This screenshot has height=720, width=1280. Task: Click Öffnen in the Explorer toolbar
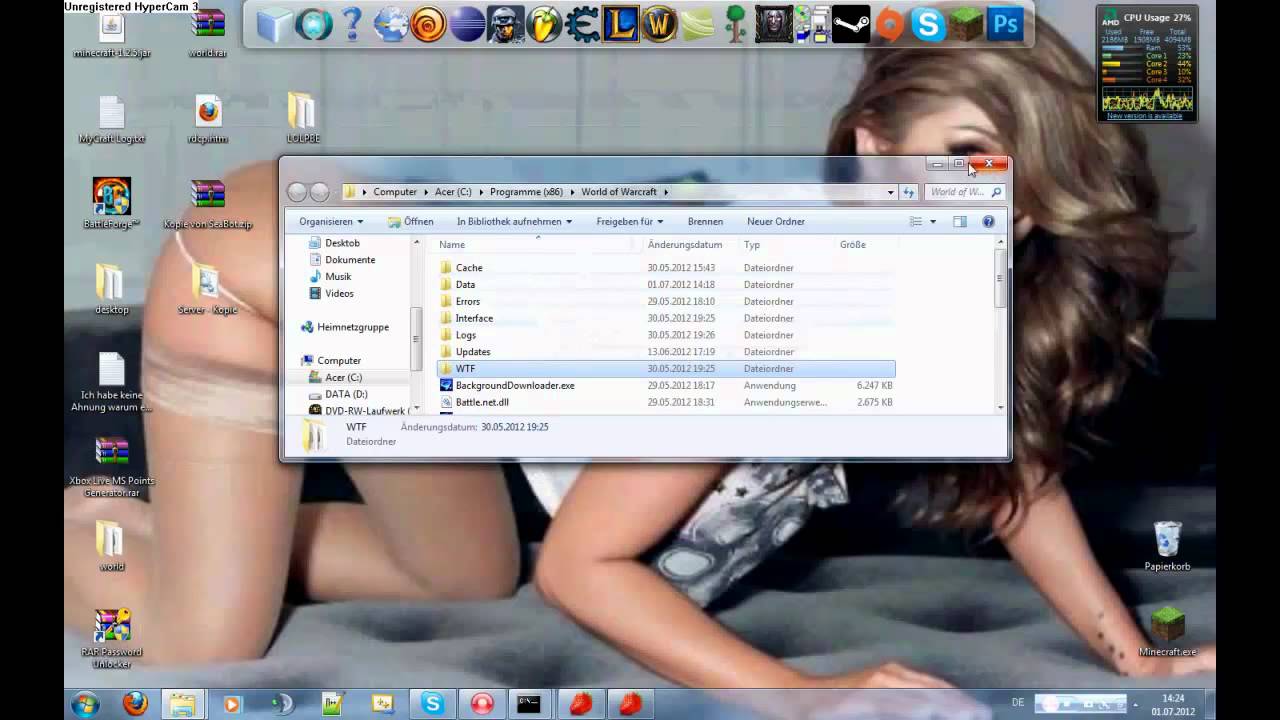pyautogui.click(x=410, y=221)
